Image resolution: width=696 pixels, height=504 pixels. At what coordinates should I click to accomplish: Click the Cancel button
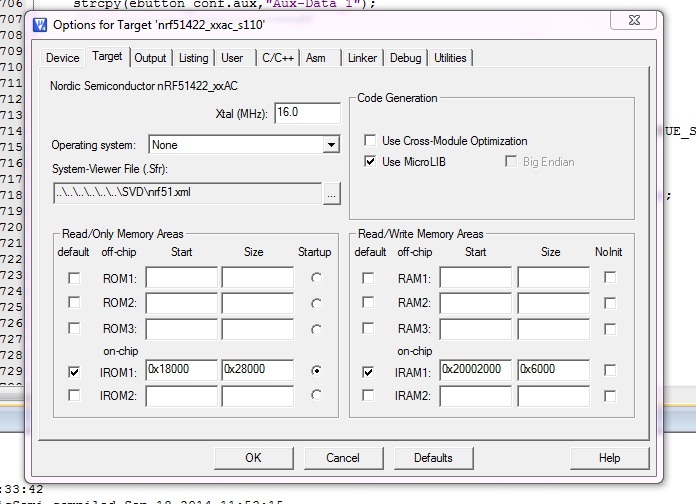point(343,458)
